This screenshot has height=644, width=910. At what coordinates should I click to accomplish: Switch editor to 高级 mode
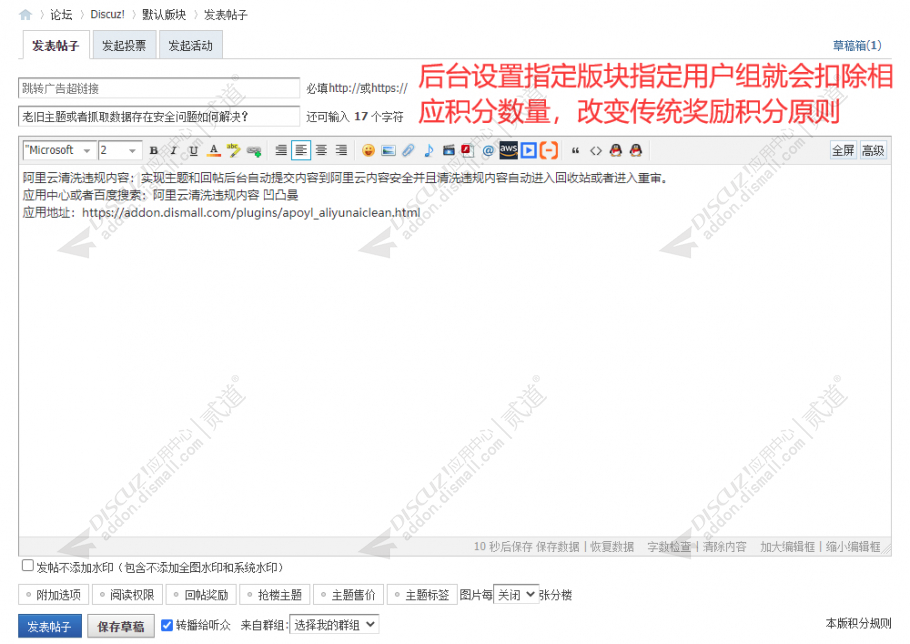[873, 151]
